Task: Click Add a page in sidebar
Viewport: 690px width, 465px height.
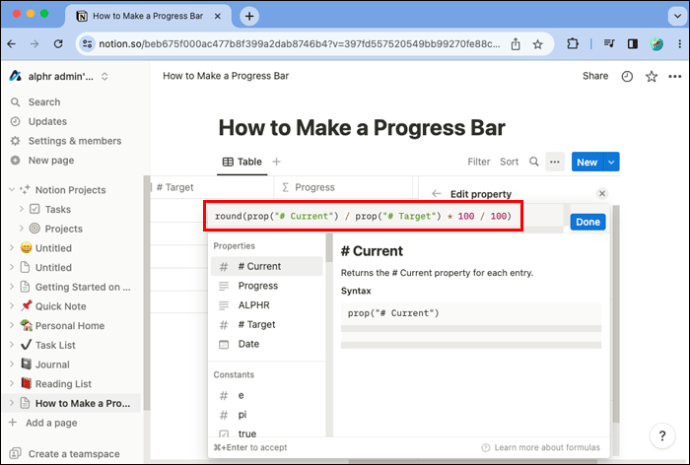Action: [x=51, y=423]
